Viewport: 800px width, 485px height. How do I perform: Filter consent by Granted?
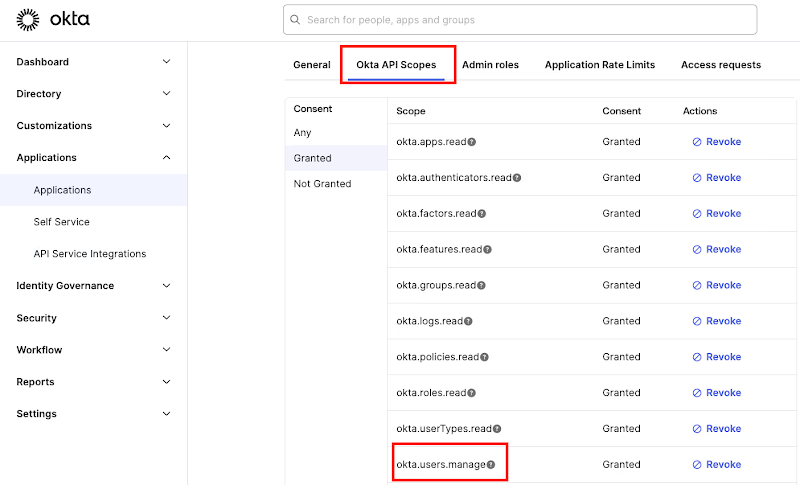[336, 158]
